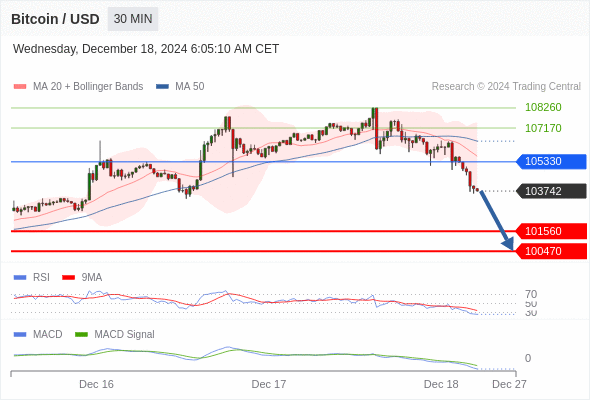Click the Dec 17 date axis label
The height and width of the screenshot is (400, 590).
tap(269, 384)
